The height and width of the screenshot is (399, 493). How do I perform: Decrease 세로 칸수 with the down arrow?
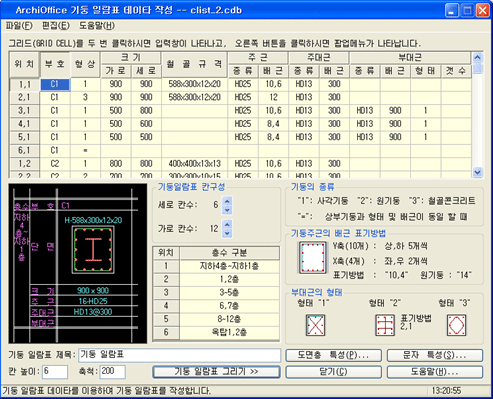[x=227, y=210]
